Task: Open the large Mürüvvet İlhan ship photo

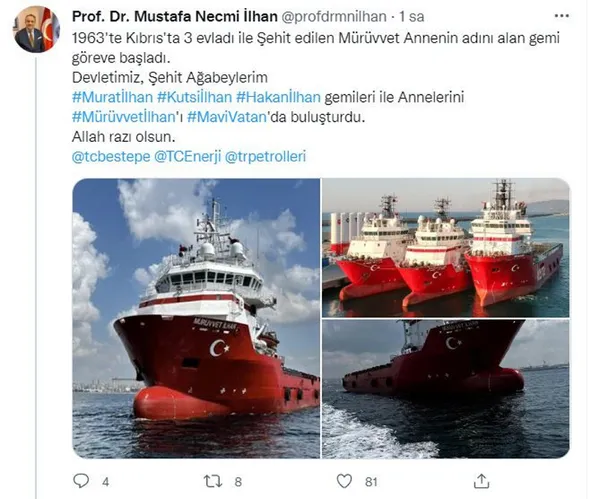Action: pos(196,318)
